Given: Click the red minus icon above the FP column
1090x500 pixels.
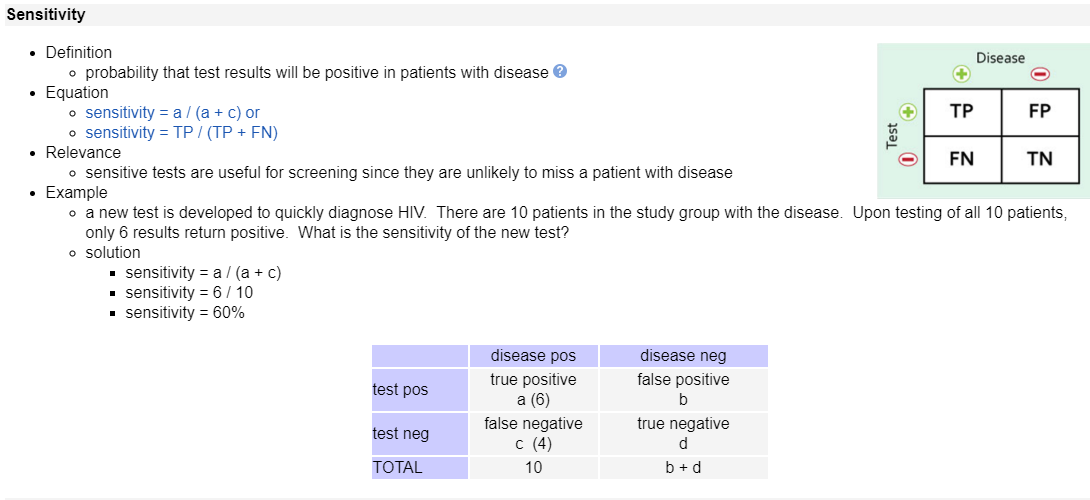Looking at the screenshot, I should (x=1040, y=74).
